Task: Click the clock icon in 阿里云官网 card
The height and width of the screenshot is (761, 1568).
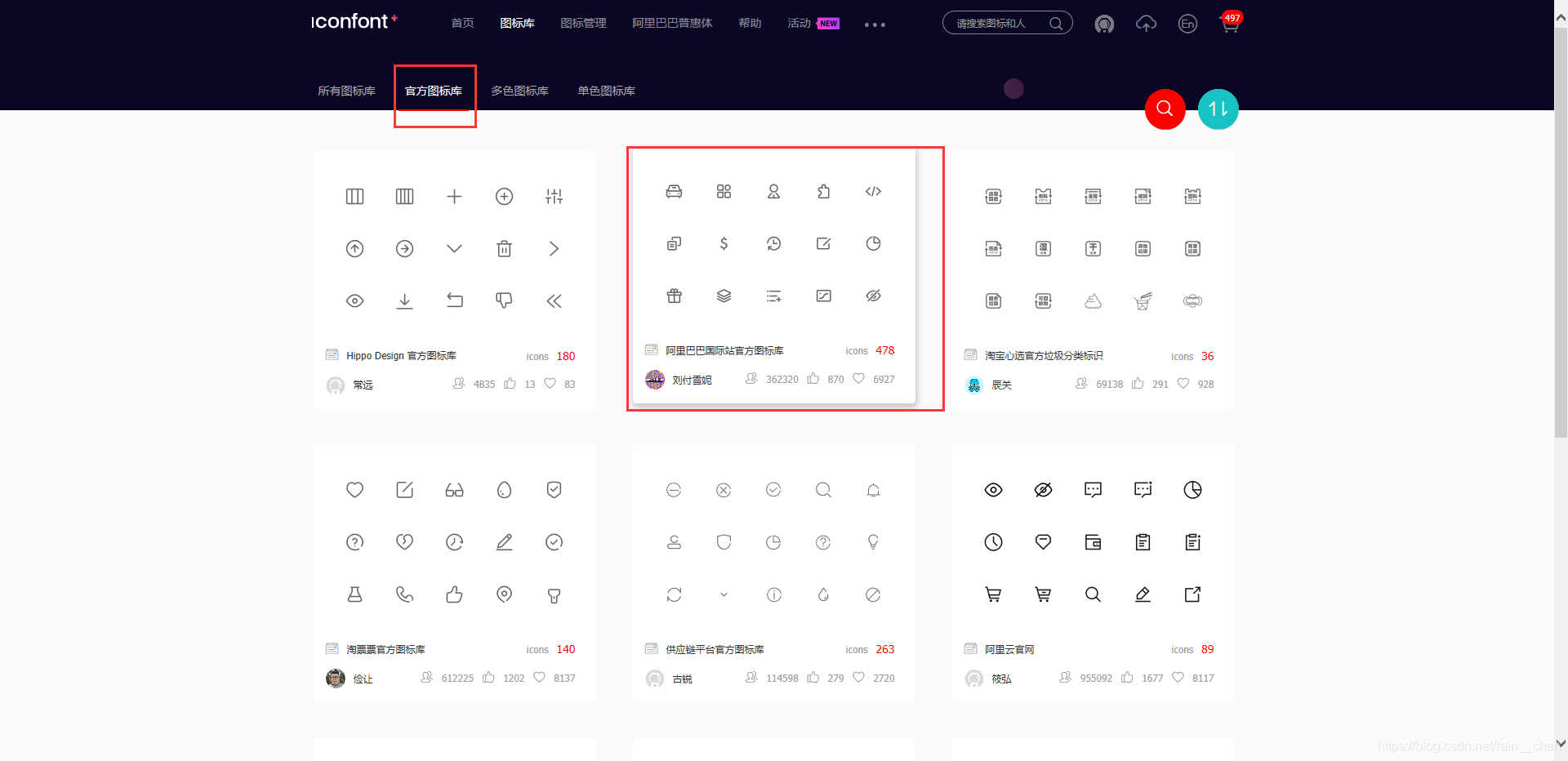Action: click(993, 542)
